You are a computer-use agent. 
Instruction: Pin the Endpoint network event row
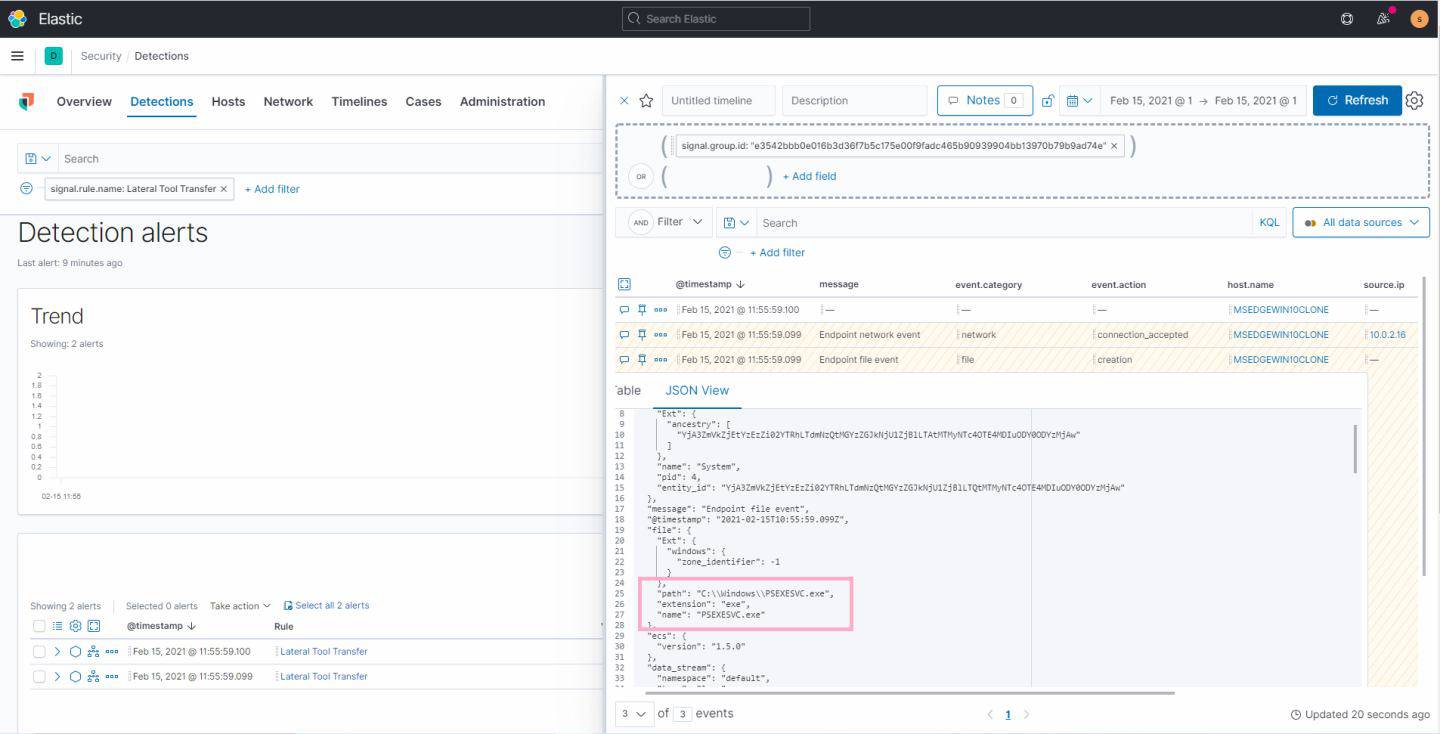(x=642, y=335)
